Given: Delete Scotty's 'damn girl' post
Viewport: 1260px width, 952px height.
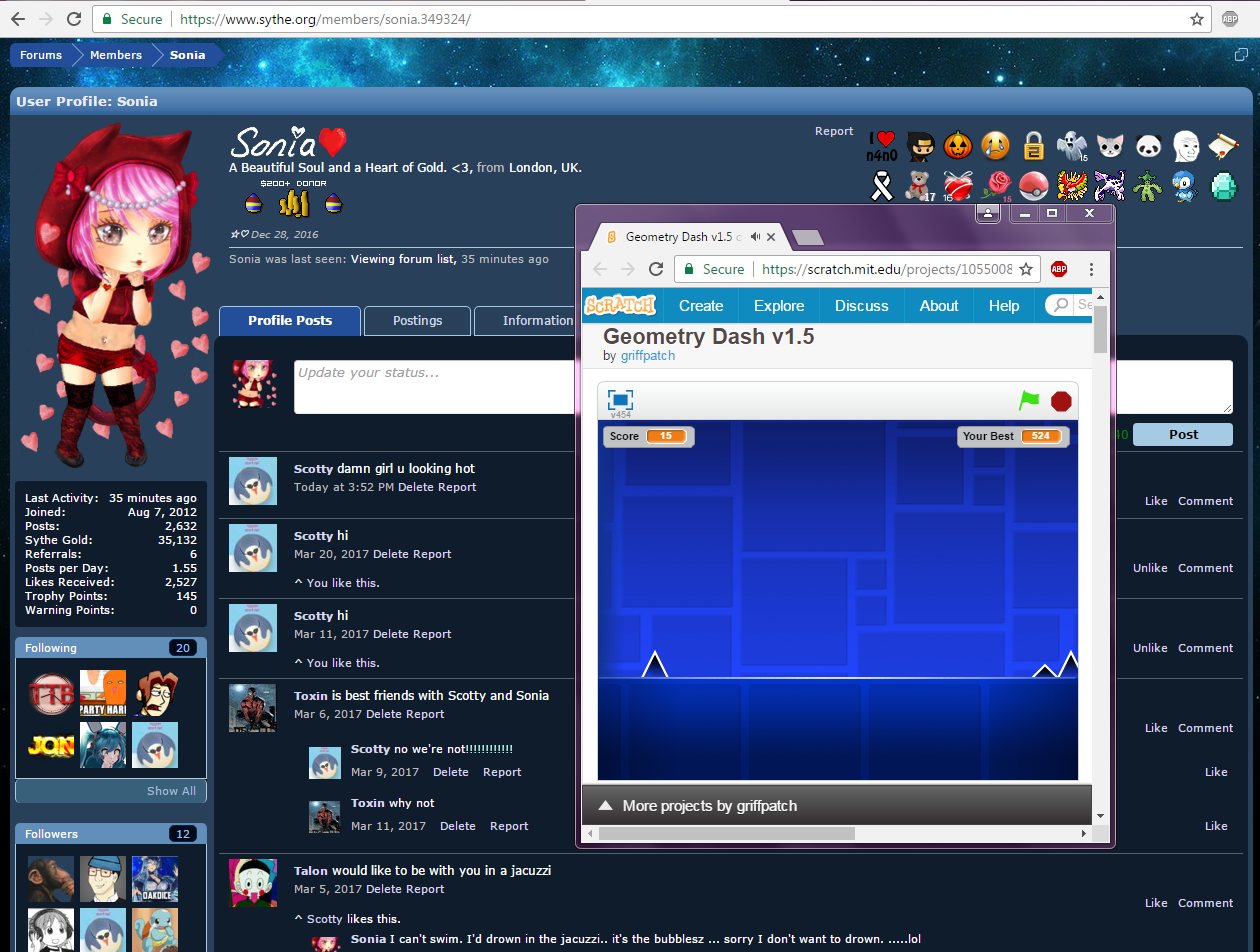Looking at the screenshot, I should click(416, 487).
